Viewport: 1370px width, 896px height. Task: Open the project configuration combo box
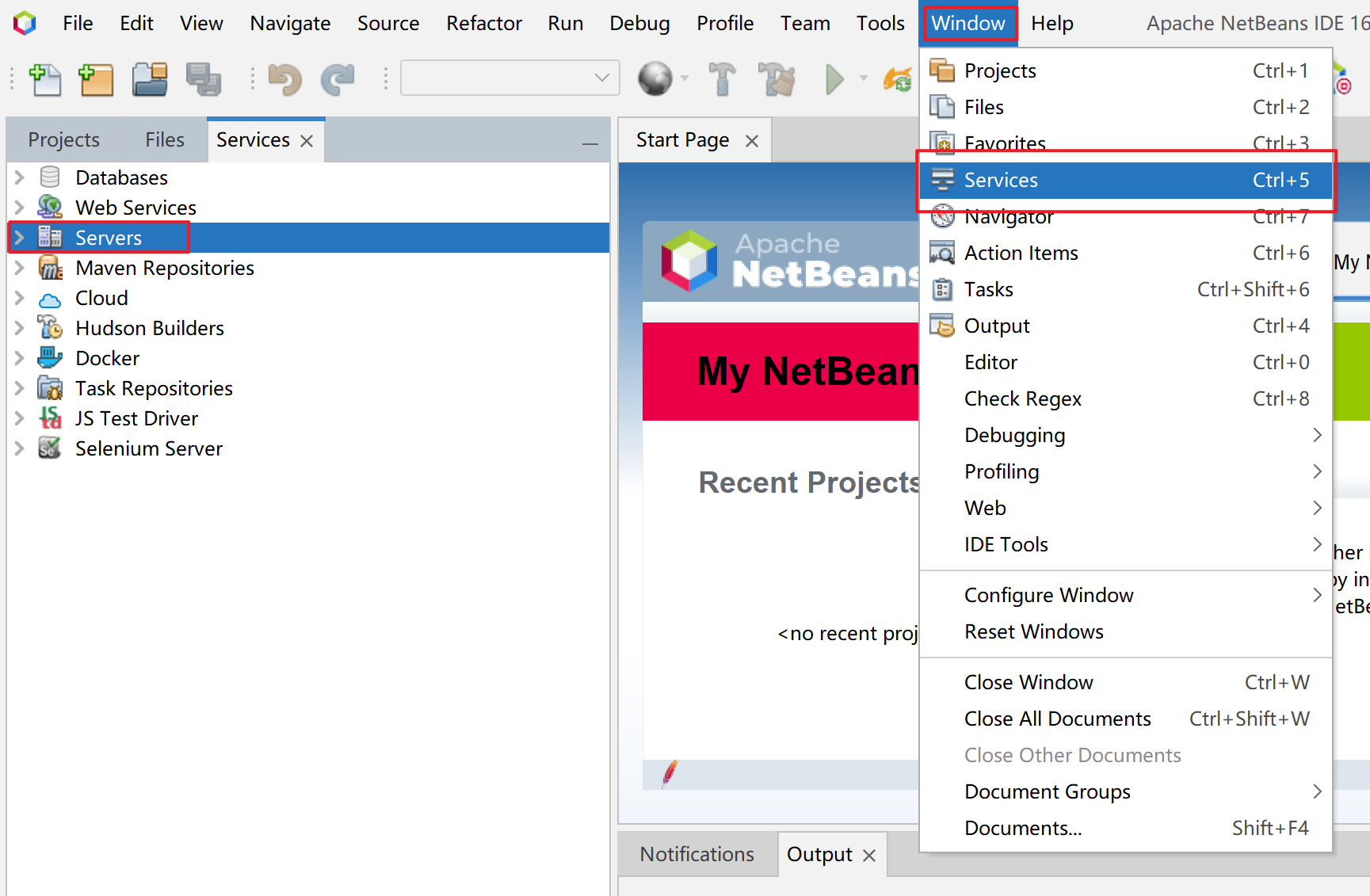click(x=509, y=78)
